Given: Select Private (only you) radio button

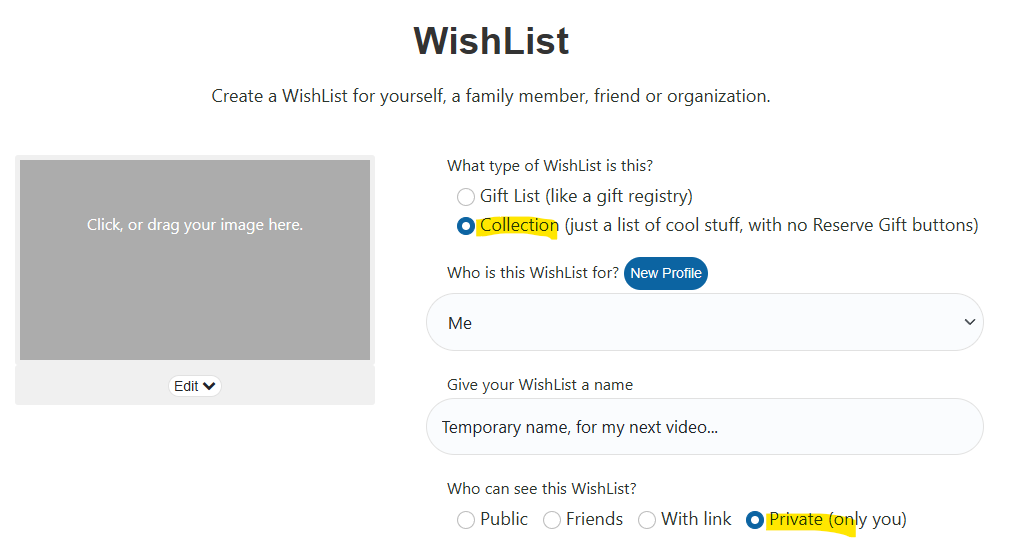Looking at the screenshot, I should 755,520.
